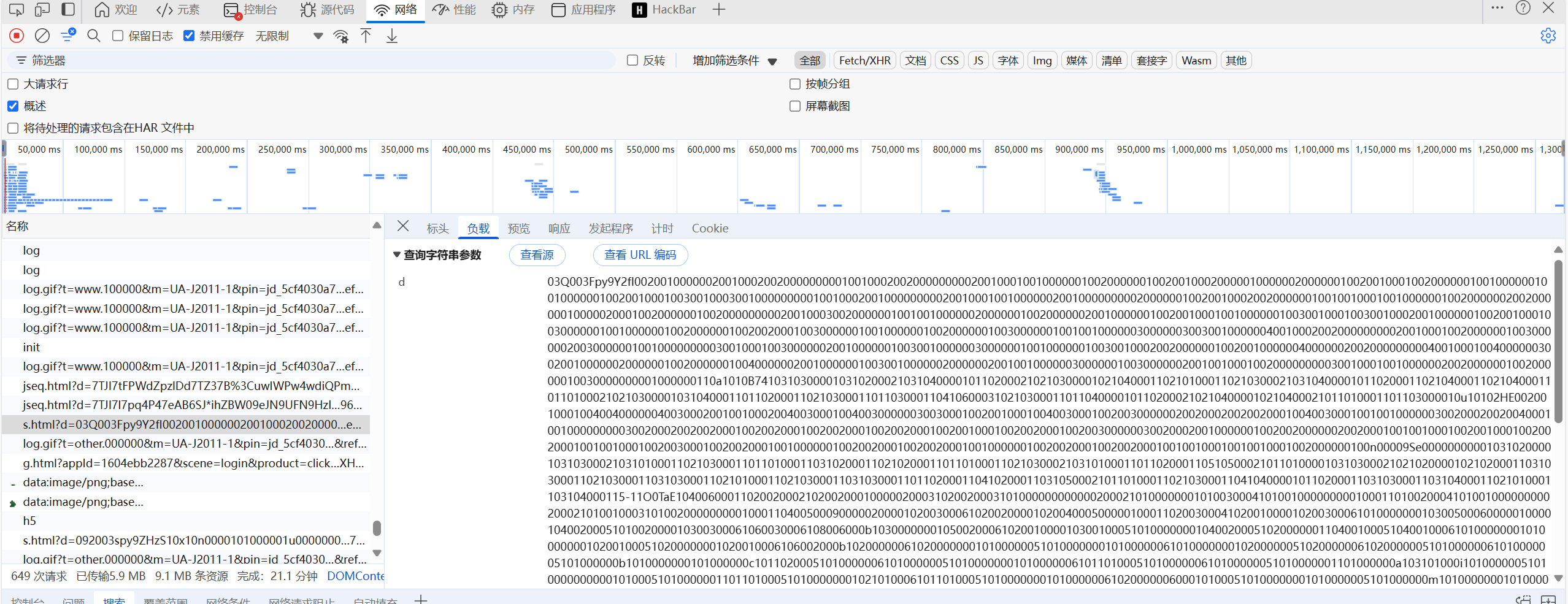This screenshot has height=604, width=1568.
Task: Enable the 保留日志 checkbox
Action: (x=118, y=36)
